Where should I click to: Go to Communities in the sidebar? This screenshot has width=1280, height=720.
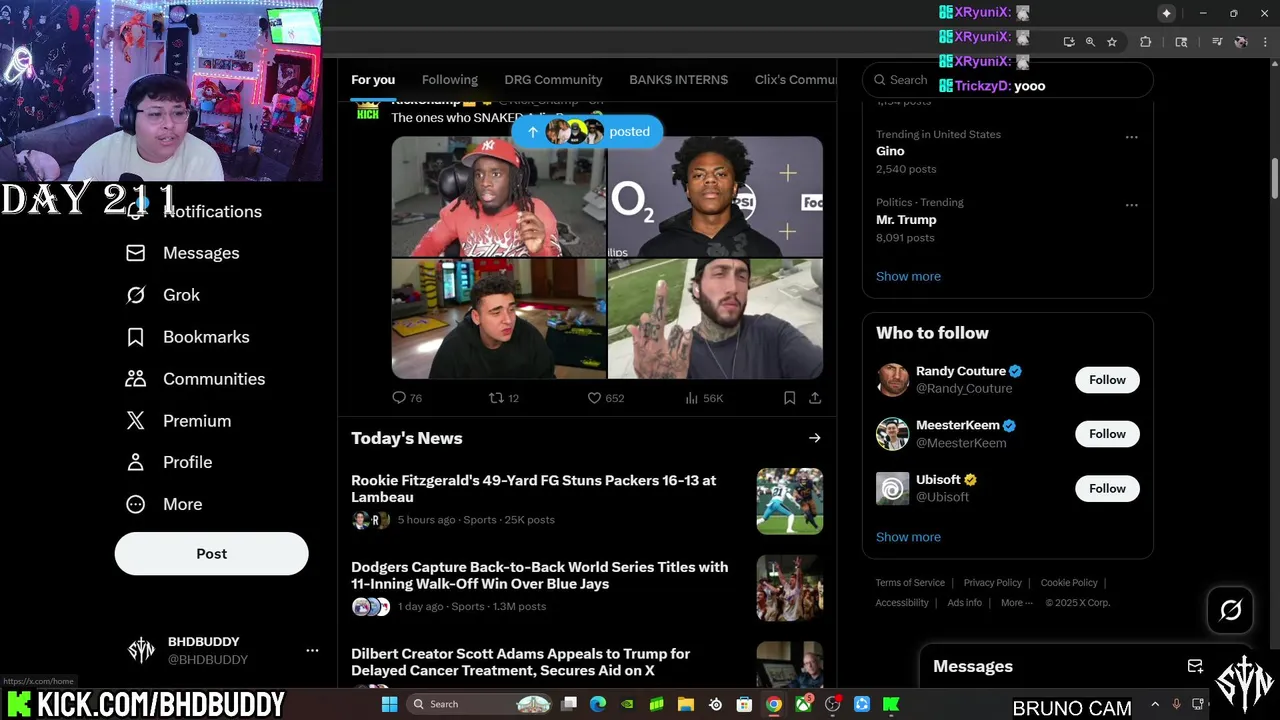(195, 379)
